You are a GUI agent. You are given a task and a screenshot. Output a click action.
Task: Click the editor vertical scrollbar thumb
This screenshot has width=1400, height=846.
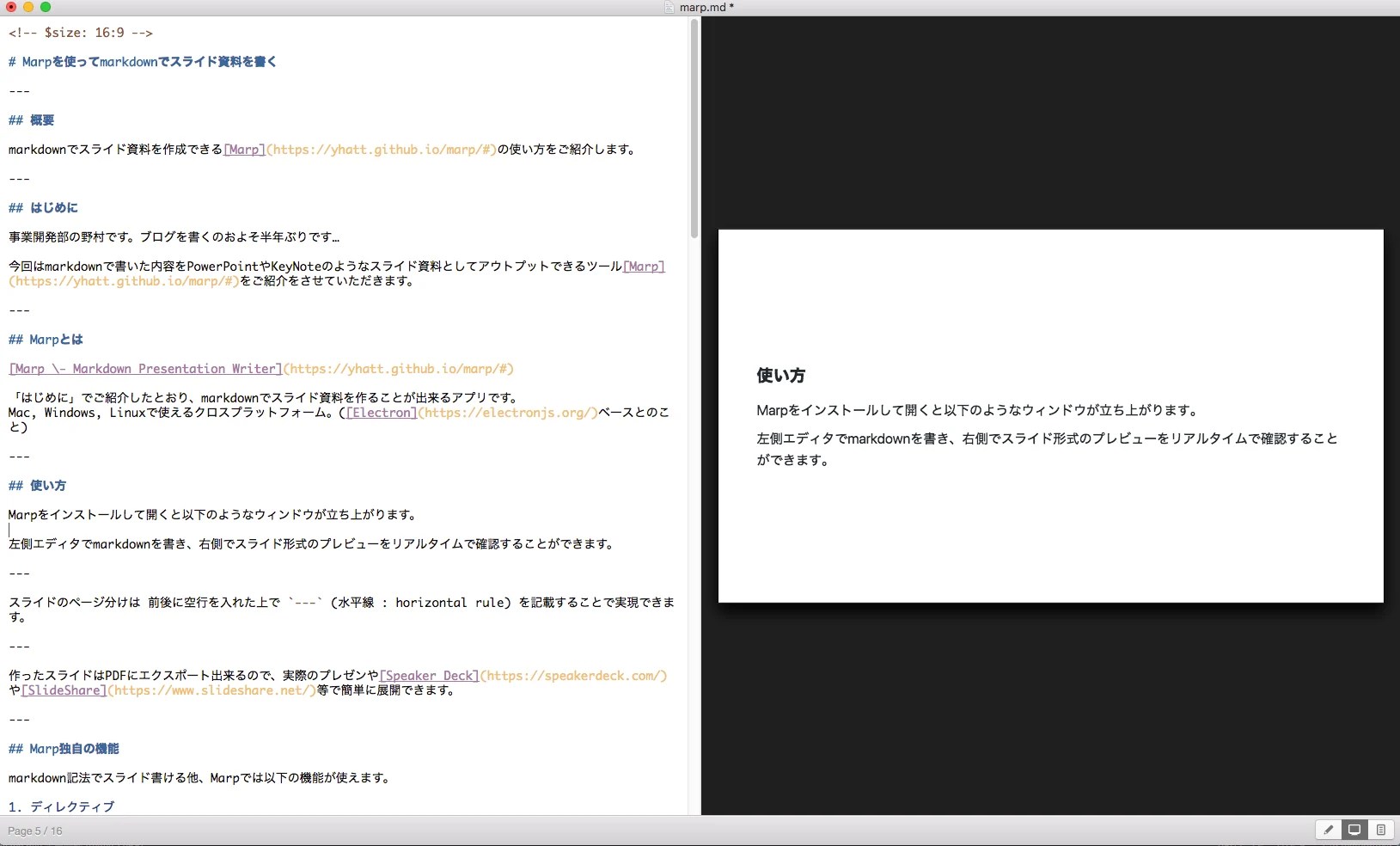tap(694, 129)
